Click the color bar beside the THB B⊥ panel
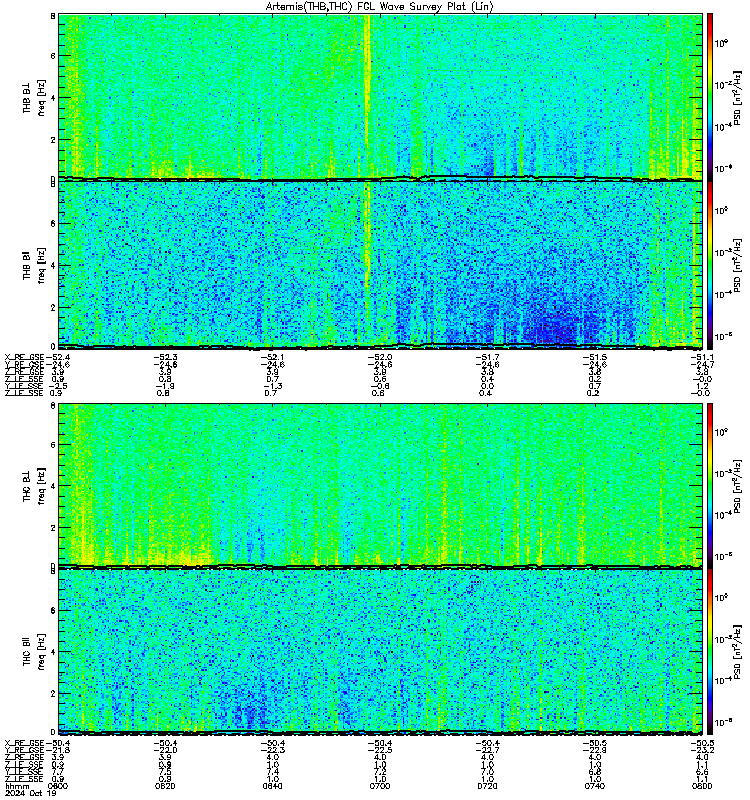750x800 pixels. pyautogui.click(x=709, y=97)
